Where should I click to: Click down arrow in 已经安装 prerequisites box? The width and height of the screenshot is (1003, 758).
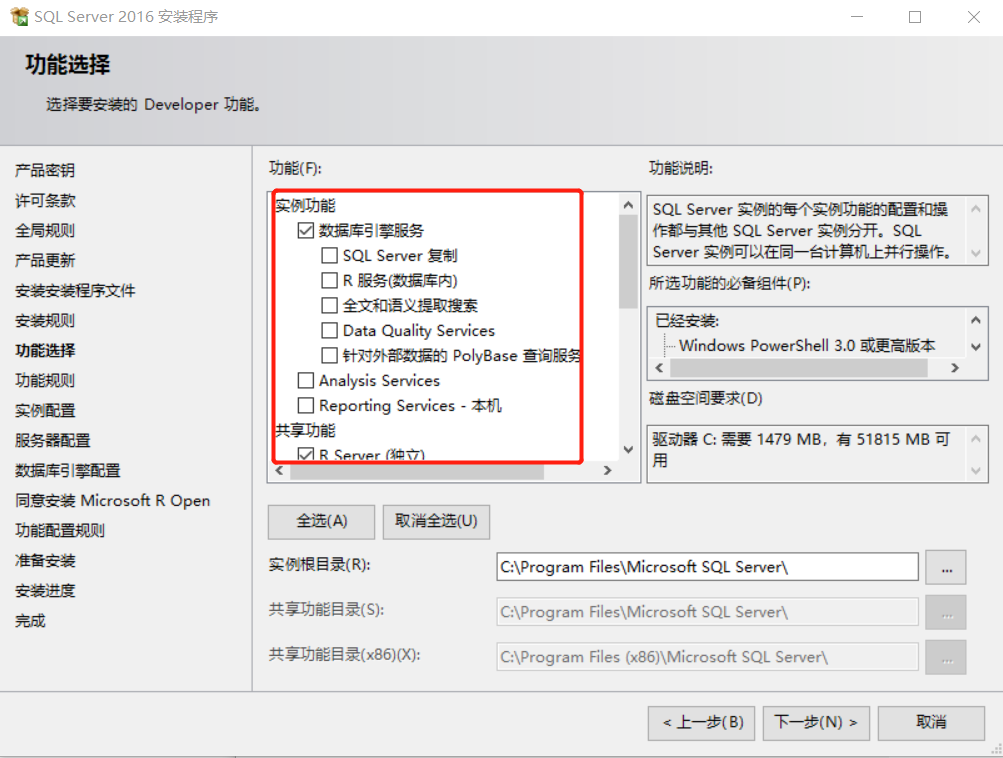pos(975,347)
